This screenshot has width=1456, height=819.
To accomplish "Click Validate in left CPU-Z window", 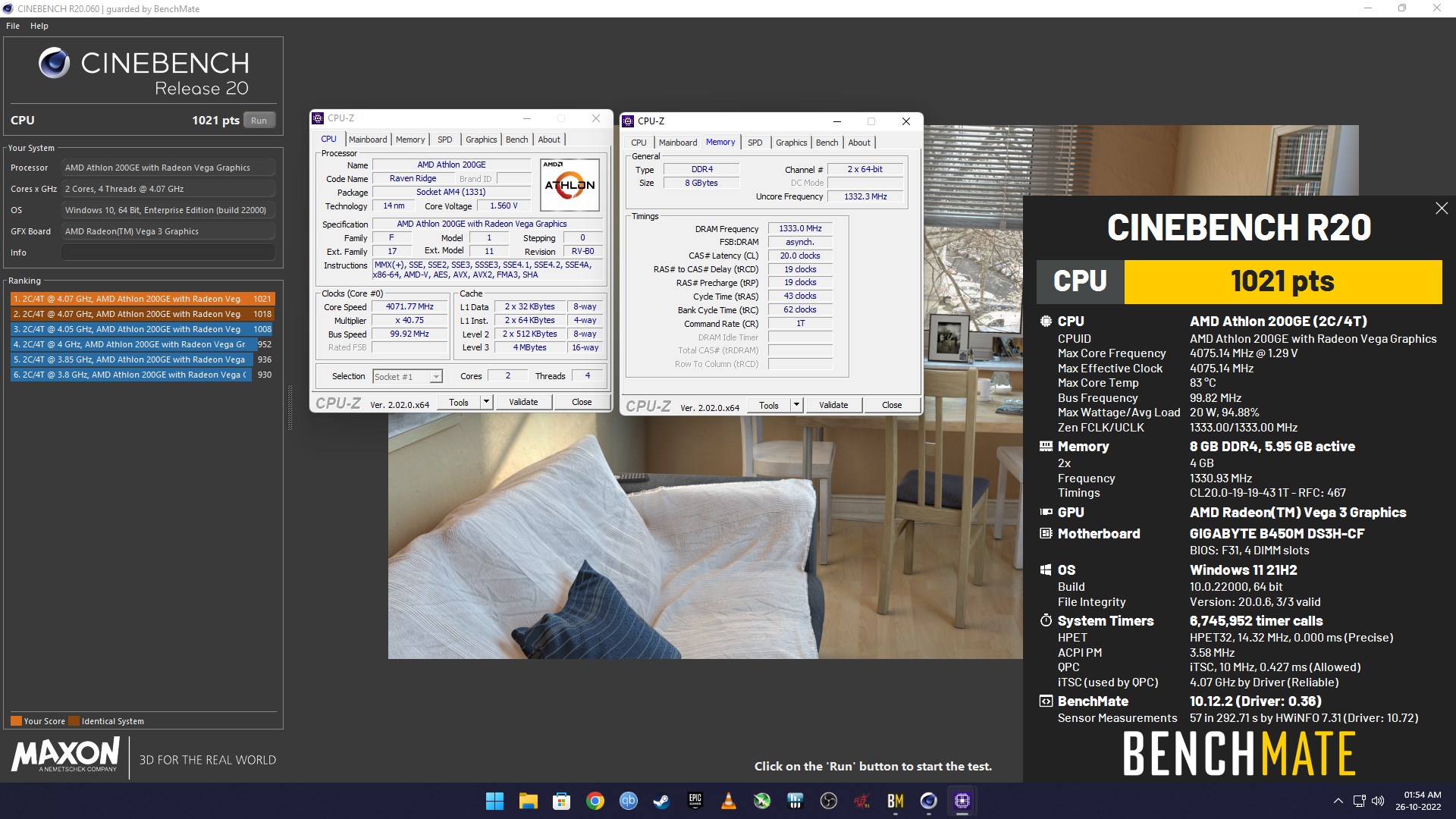I will pos(523,403).
